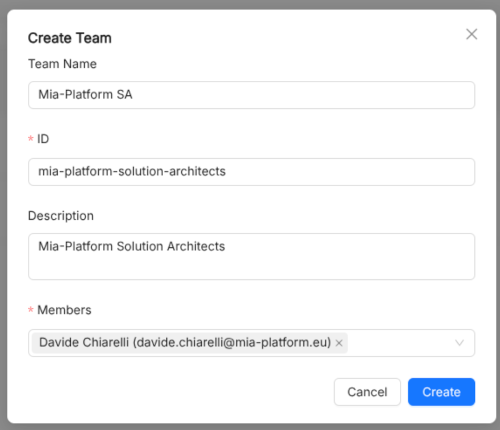
Task: Click the Team Name input field
Action: click(x=251, y=95)
